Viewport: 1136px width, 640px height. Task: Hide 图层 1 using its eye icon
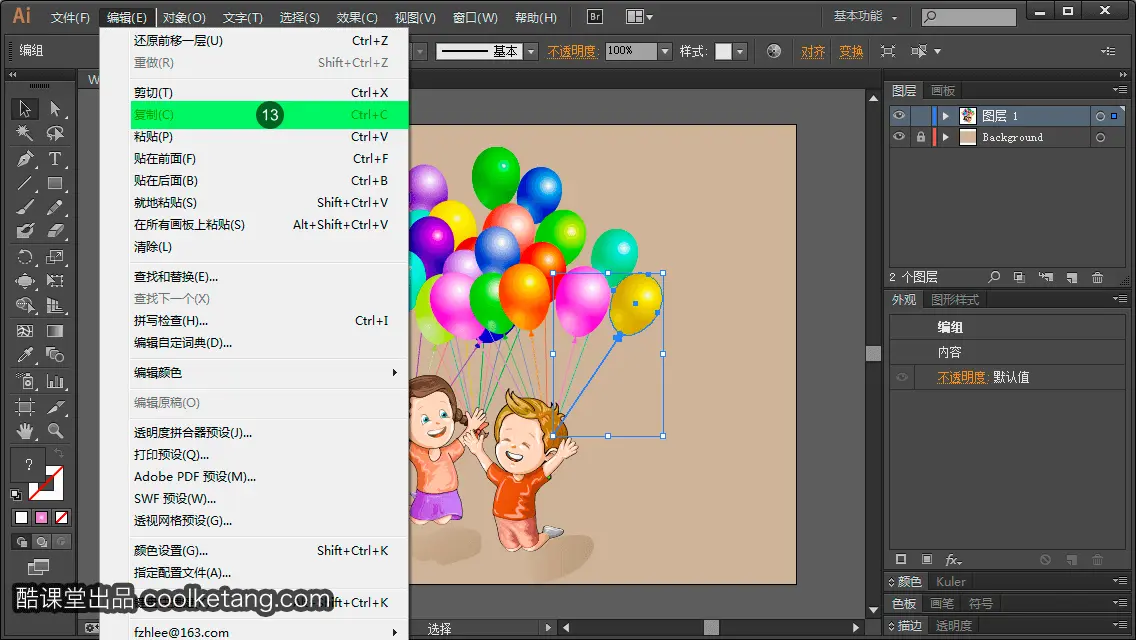[899, 115]
